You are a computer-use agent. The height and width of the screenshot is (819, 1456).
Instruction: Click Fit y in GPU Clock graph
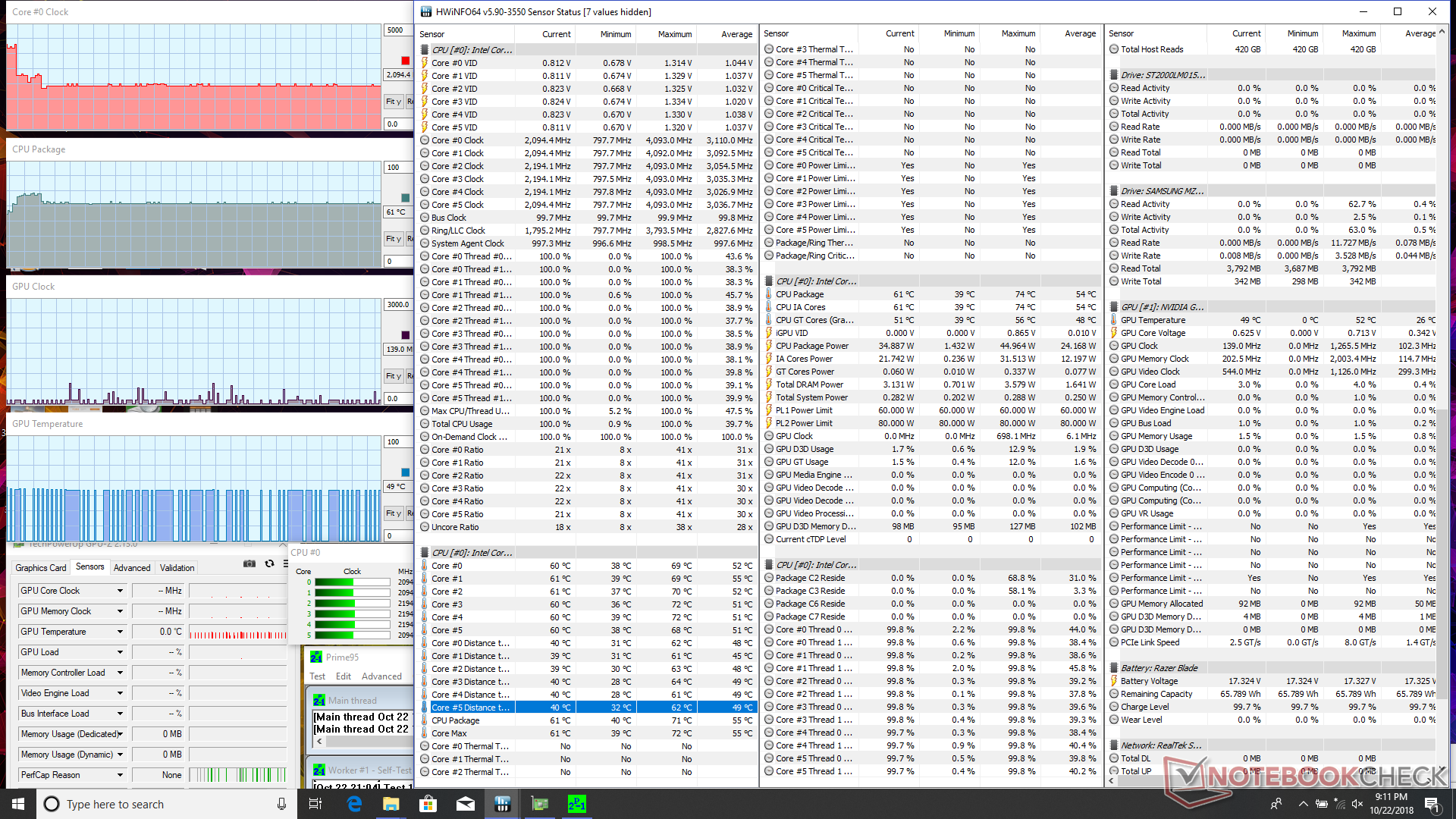pyautogui.click(x=394, y=376)
